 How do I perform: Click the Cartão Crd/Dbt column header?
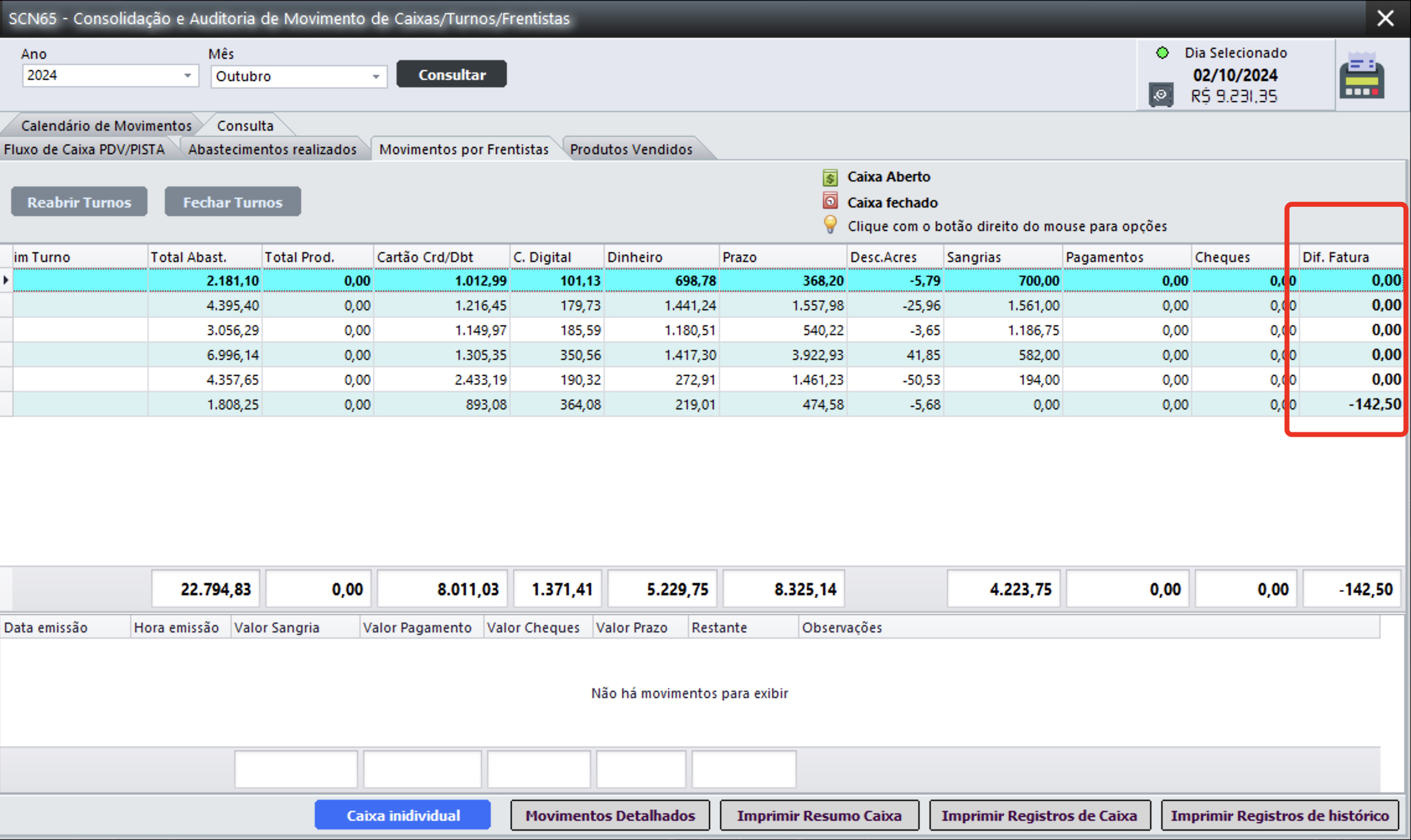tap(442, 256)
